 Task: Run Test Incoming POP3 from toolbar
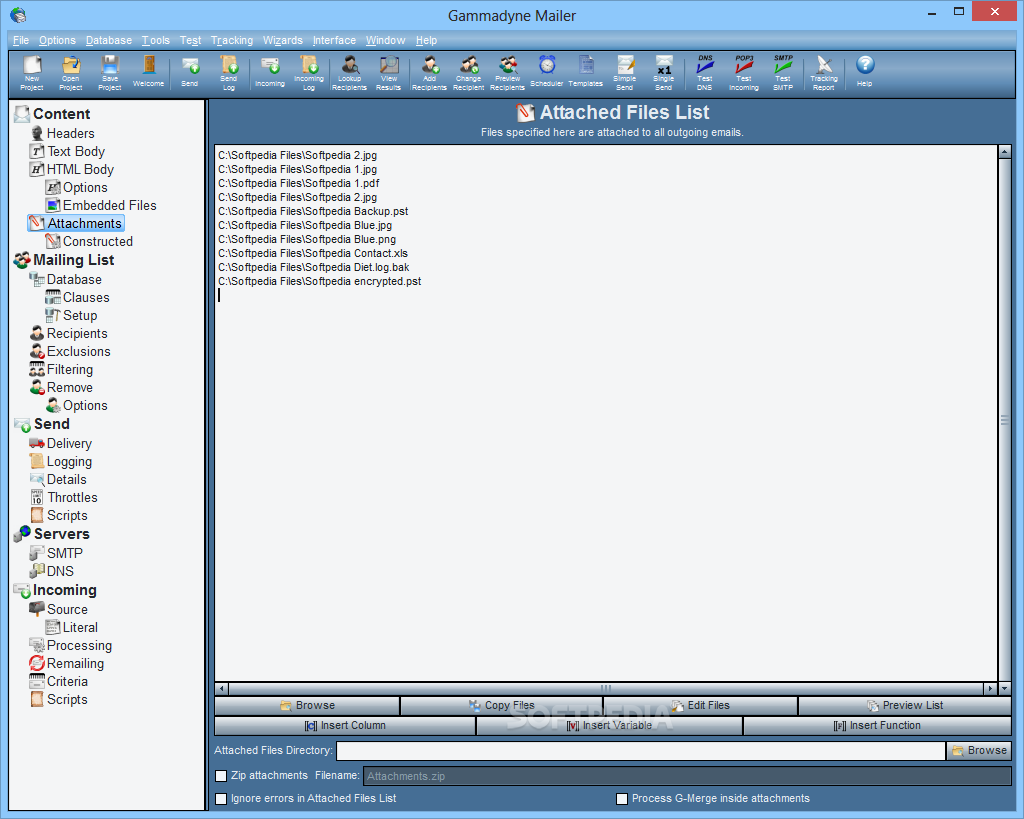click(x=744, y=72)
